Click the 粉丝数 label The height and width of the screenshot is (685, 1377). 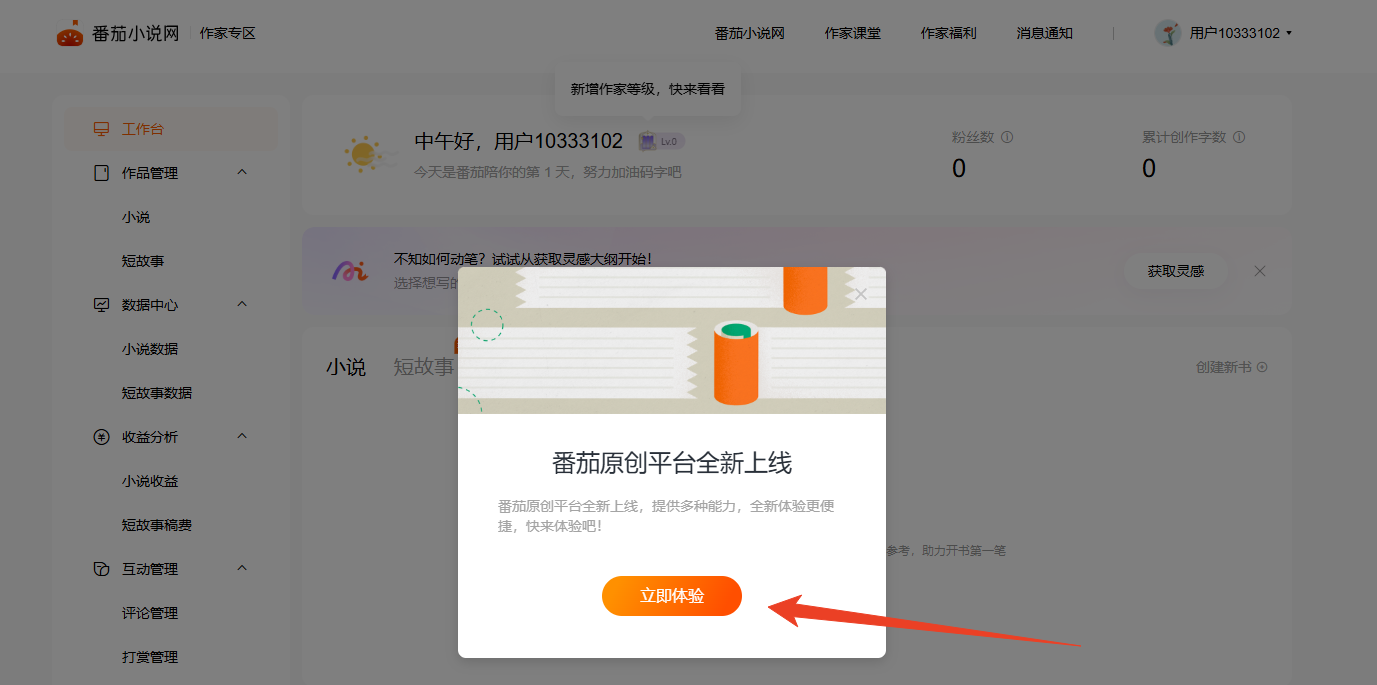pos(973,137)
